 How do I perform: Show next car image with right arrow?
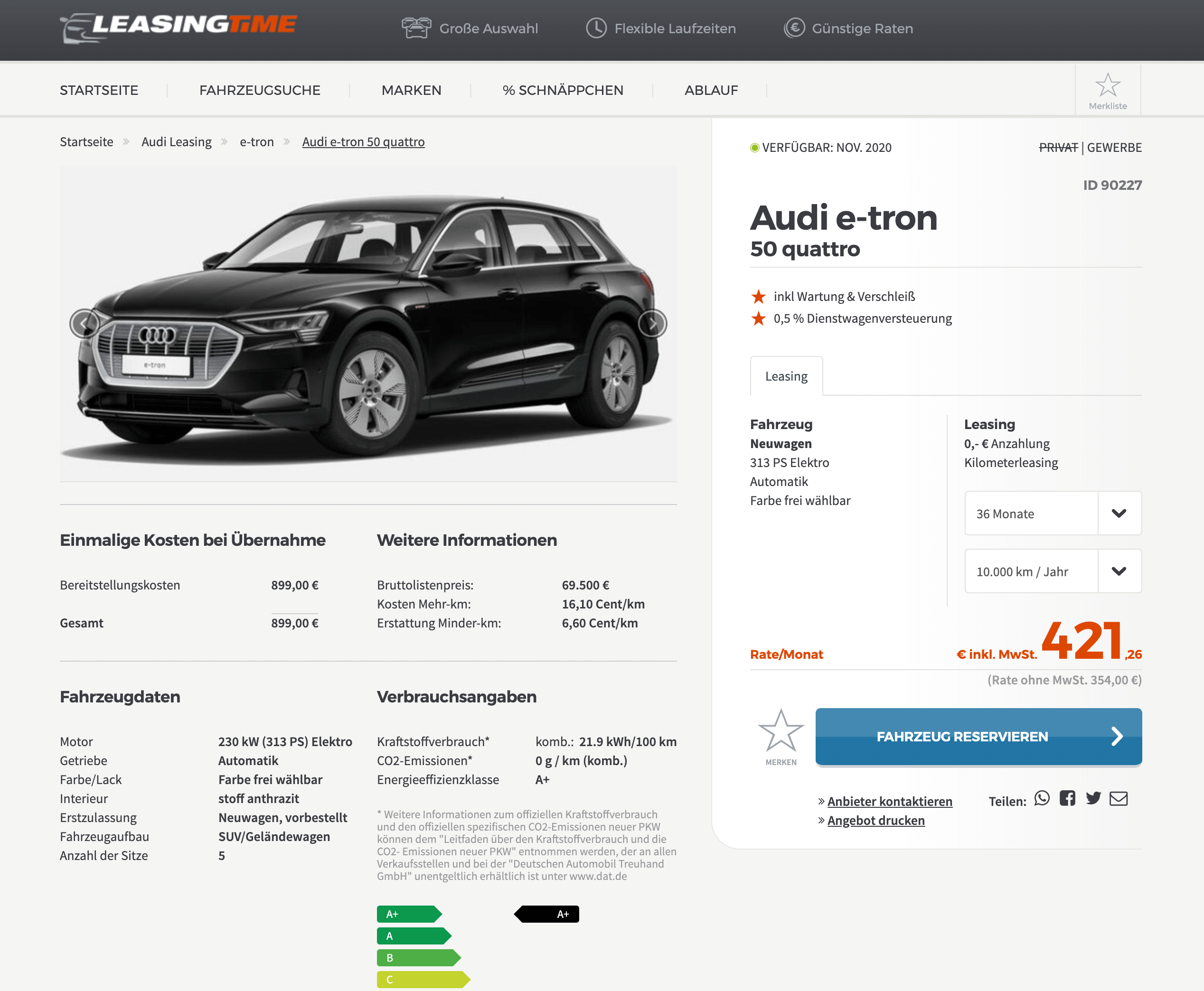[x=652, y=324]
